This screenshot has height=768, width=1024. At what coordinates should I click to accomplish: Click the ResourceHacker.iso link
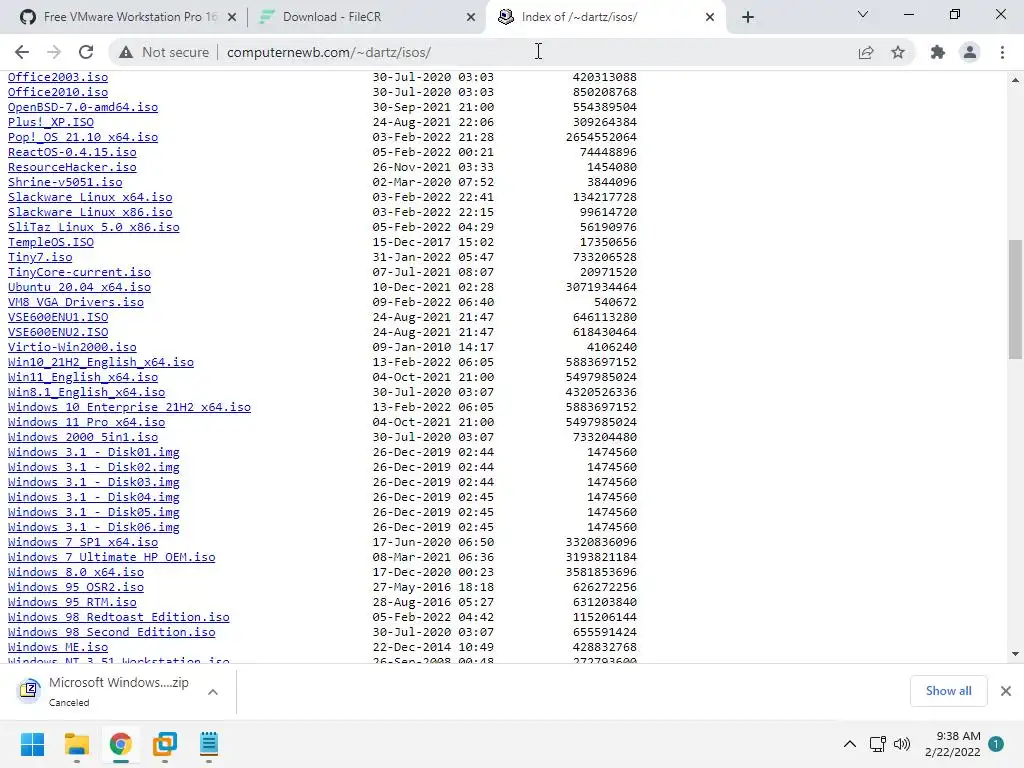72,167
